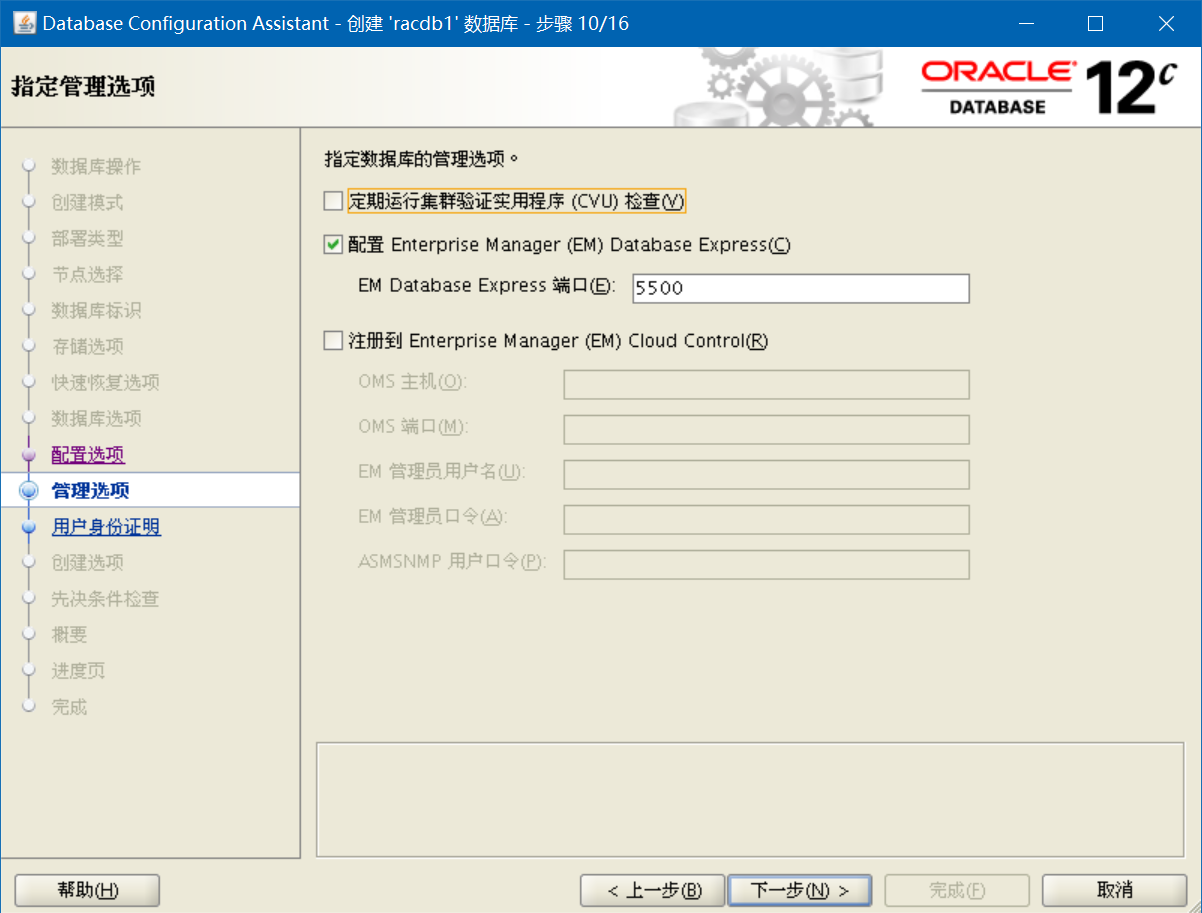
Task: Go to 配置选项 step link
Action: (x=88, y=455)
